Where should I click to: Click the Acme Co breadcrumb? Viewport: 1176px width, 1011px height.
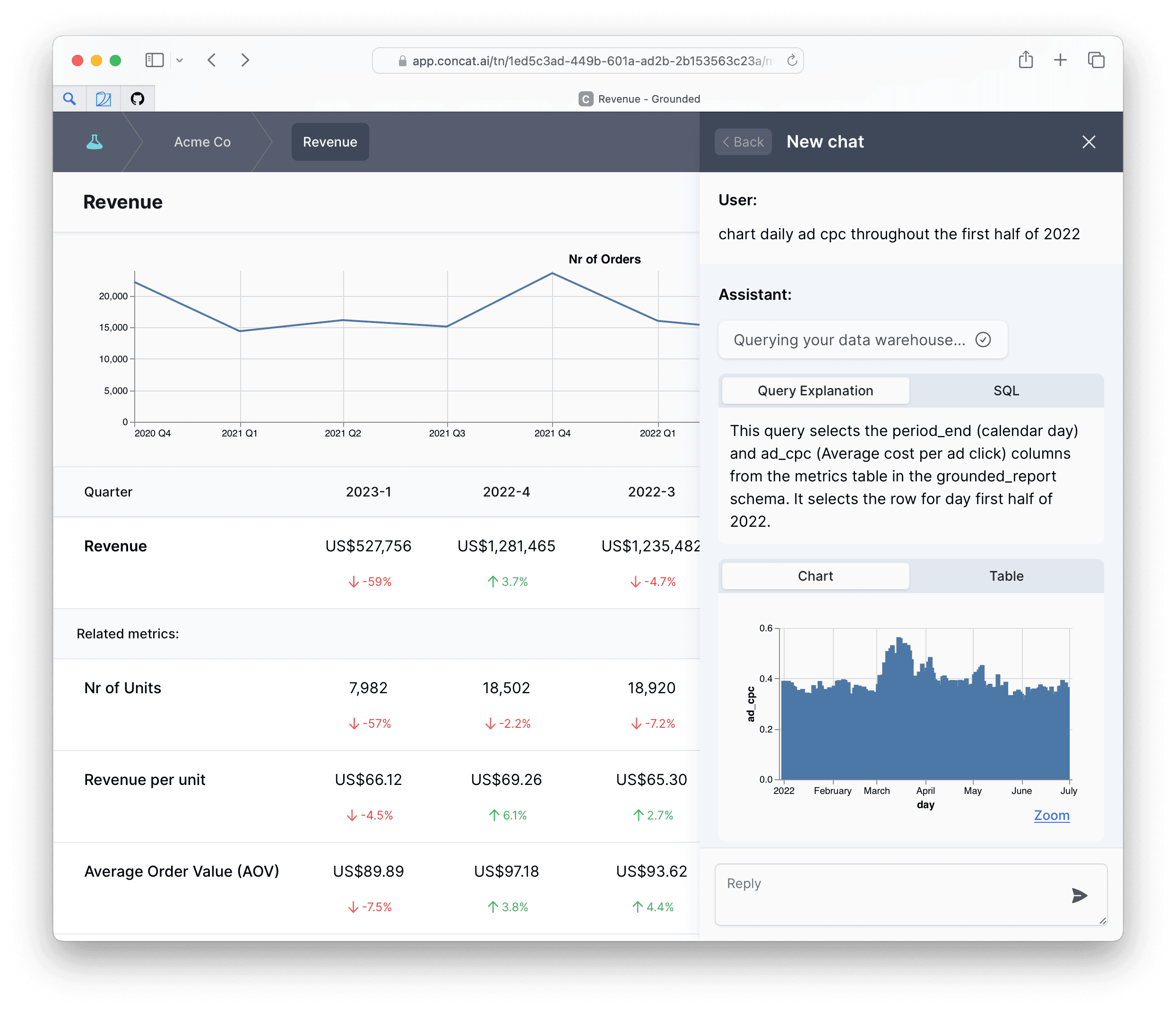coord(202,142)
